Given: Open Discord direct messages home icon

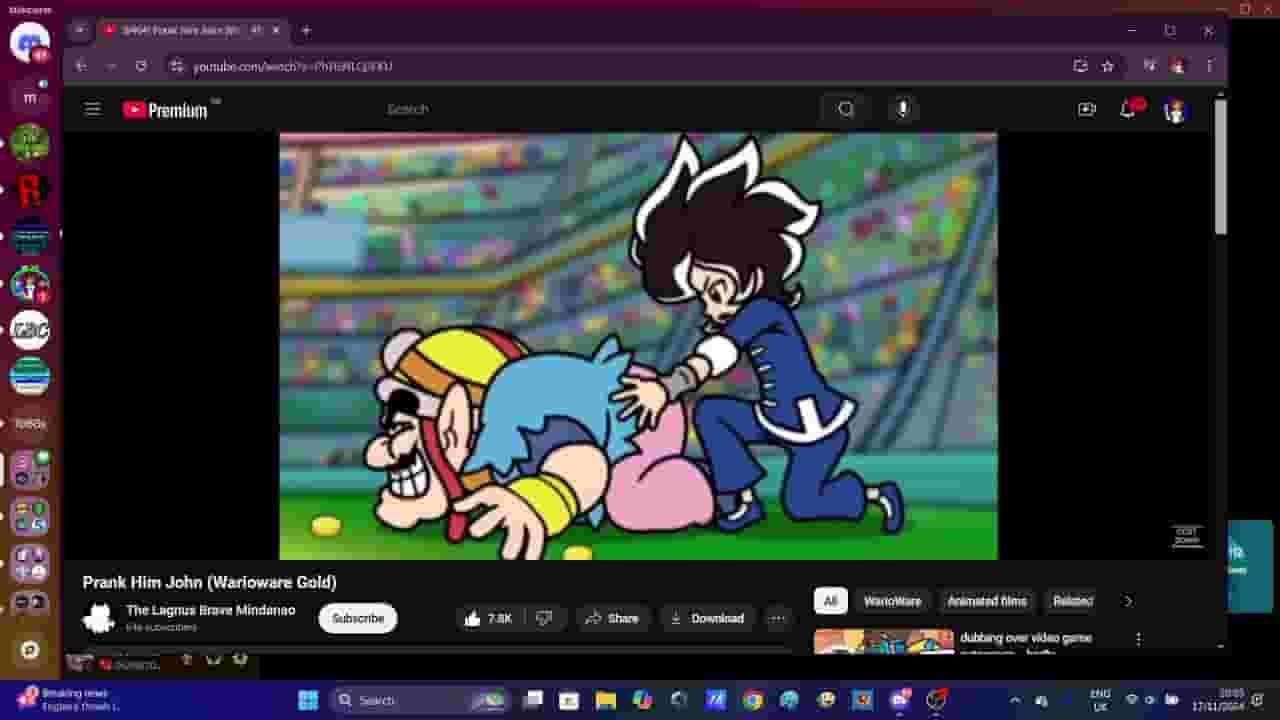Looking at the screenshot, I should coord(30,44).
